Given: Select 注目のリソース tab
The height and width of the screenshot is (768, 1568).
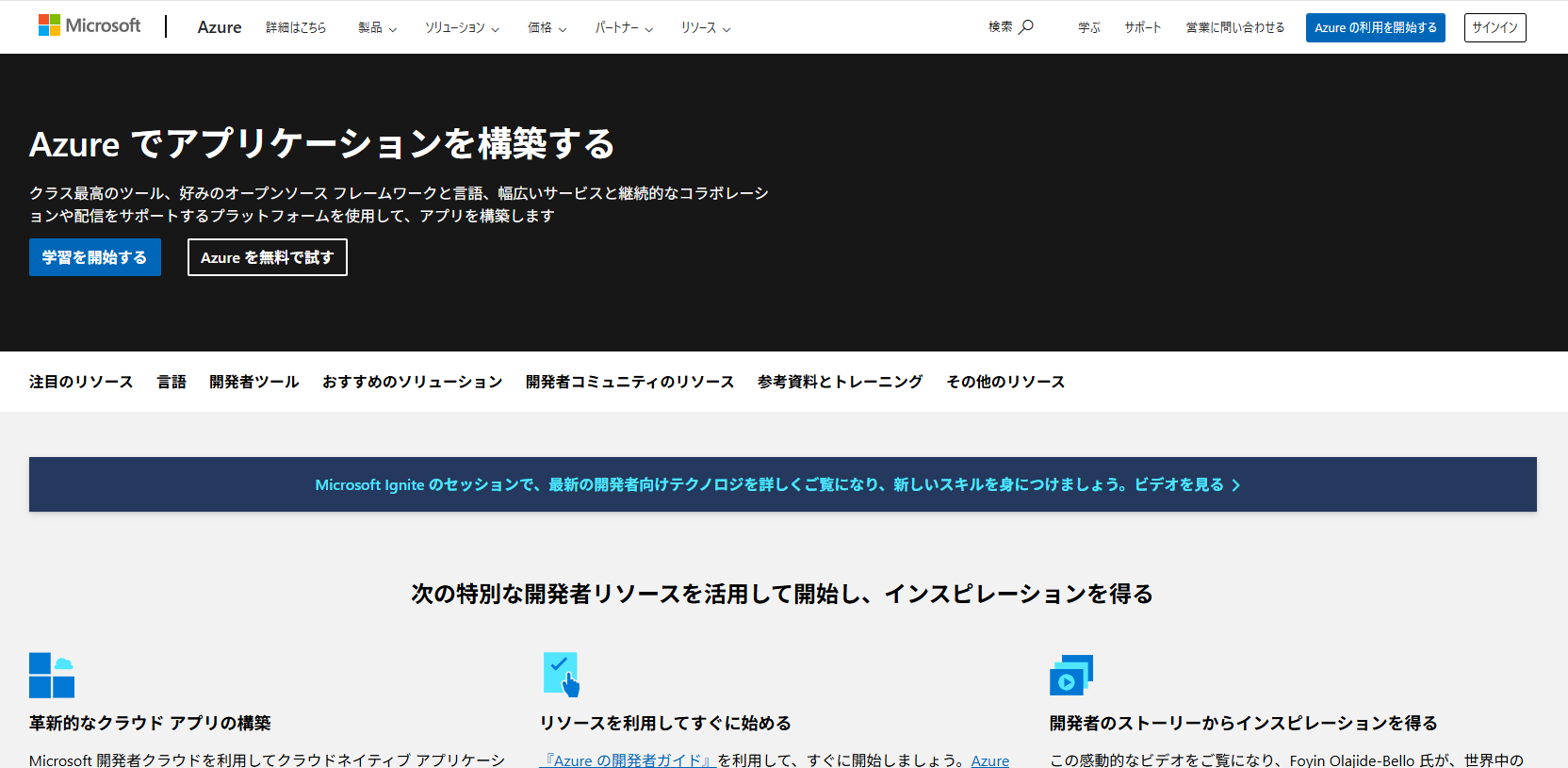Looking at the screenshot, I should (x=81, y=382).
